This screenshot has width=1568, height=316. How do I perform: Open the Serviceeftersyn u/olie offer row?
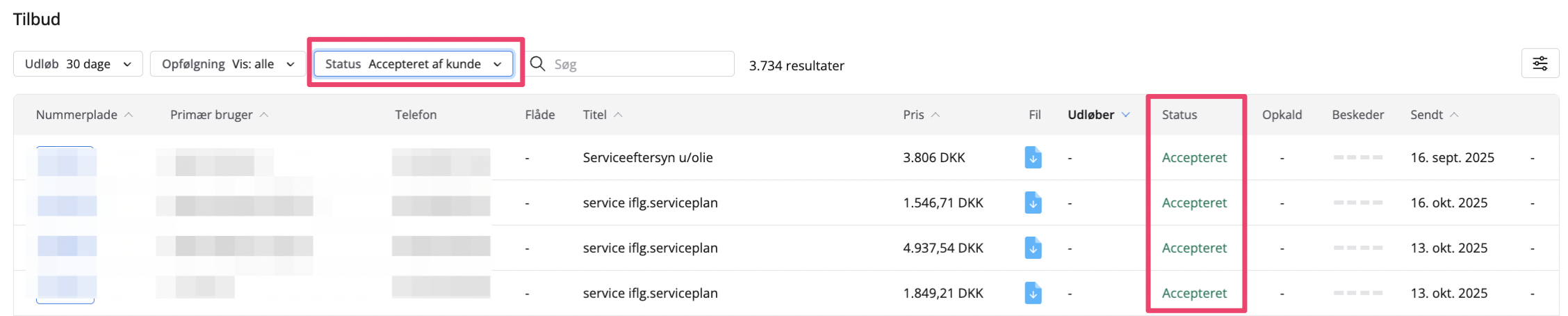pyautogui.click(x=647, y=157)
